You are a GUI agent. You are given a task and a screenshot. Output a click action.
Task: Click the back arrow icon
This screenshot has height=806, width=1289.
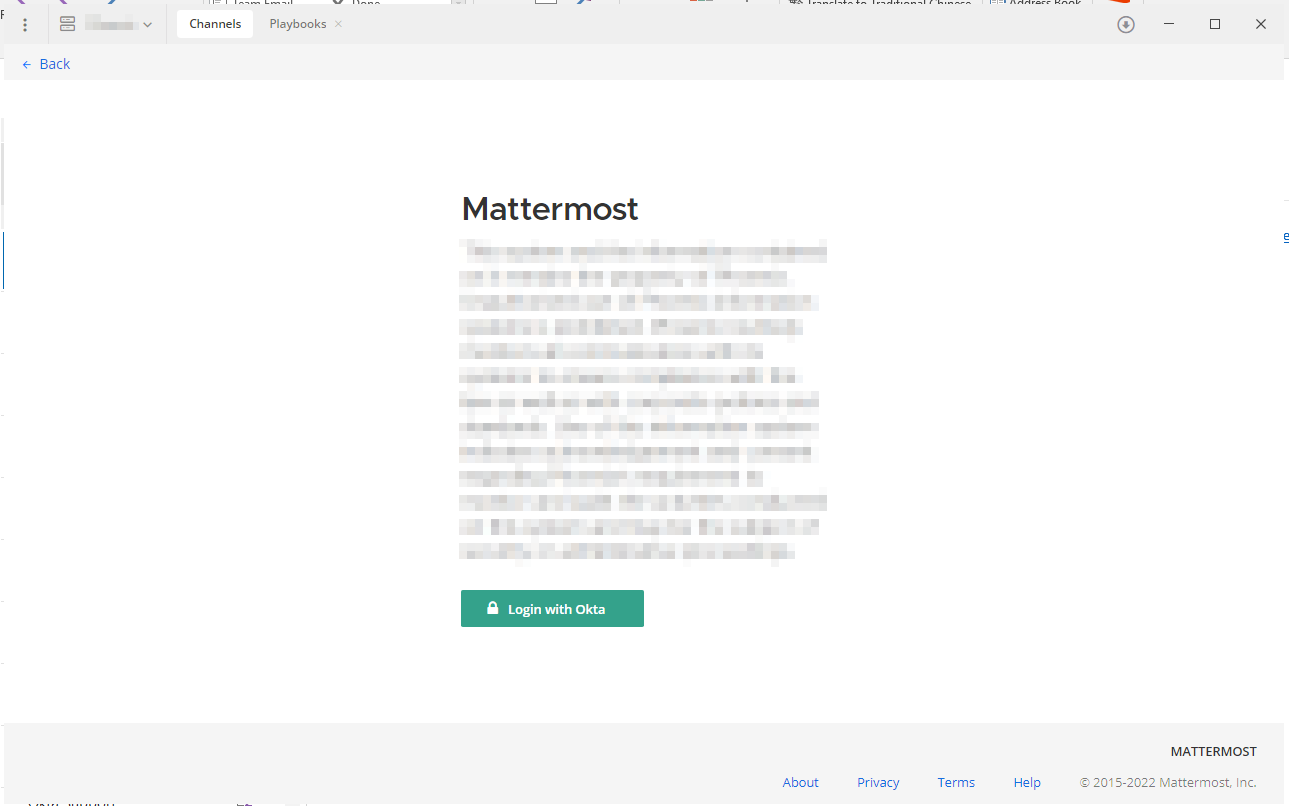tap(25, 63)
